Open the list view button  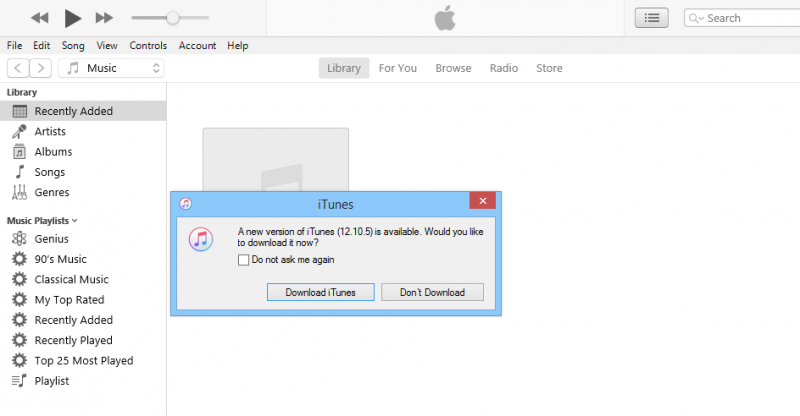[652, 18]
